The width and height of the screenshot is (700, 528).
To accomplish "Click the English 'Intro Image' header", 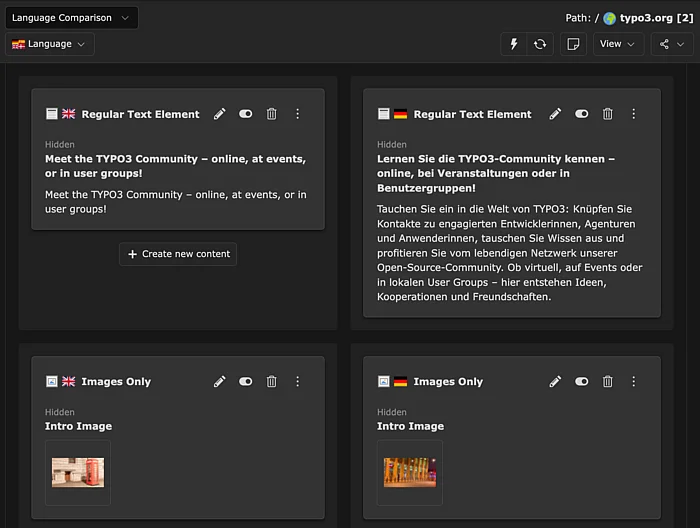I will click(x=79, y=426).
